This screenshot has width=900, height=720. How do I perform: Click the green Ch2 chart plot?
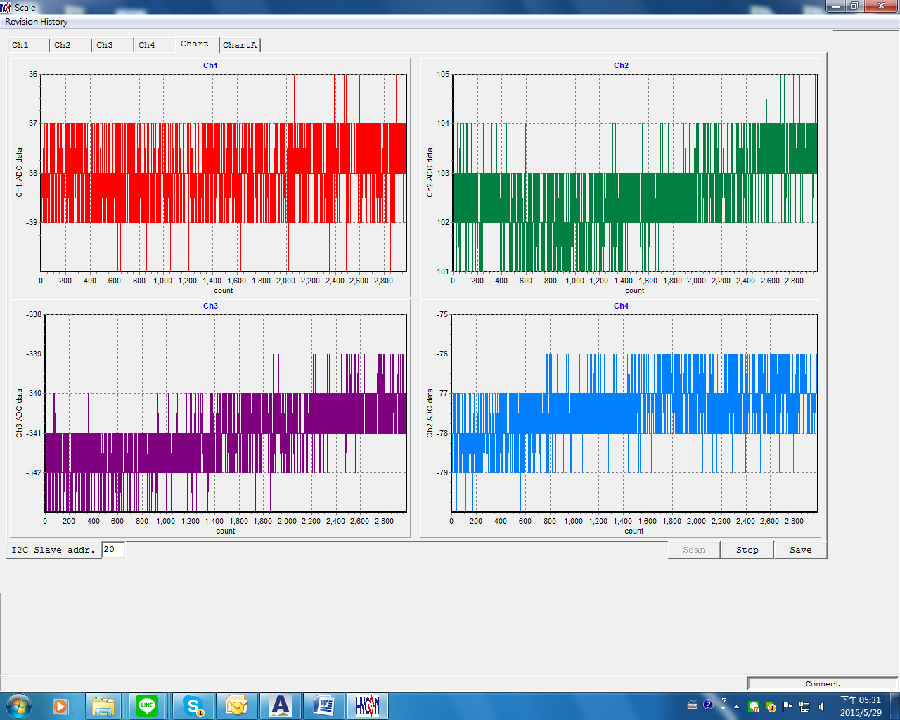[x=635, y=172]
